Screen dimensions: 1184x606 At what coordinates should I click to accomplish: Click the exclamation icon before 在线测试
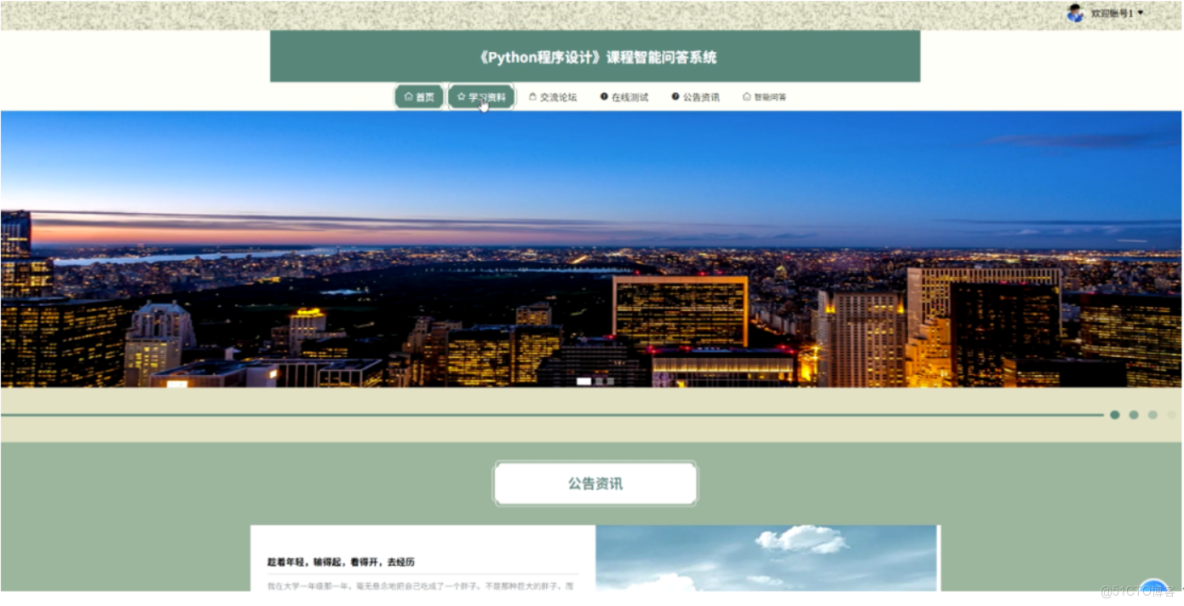[604, 96]
